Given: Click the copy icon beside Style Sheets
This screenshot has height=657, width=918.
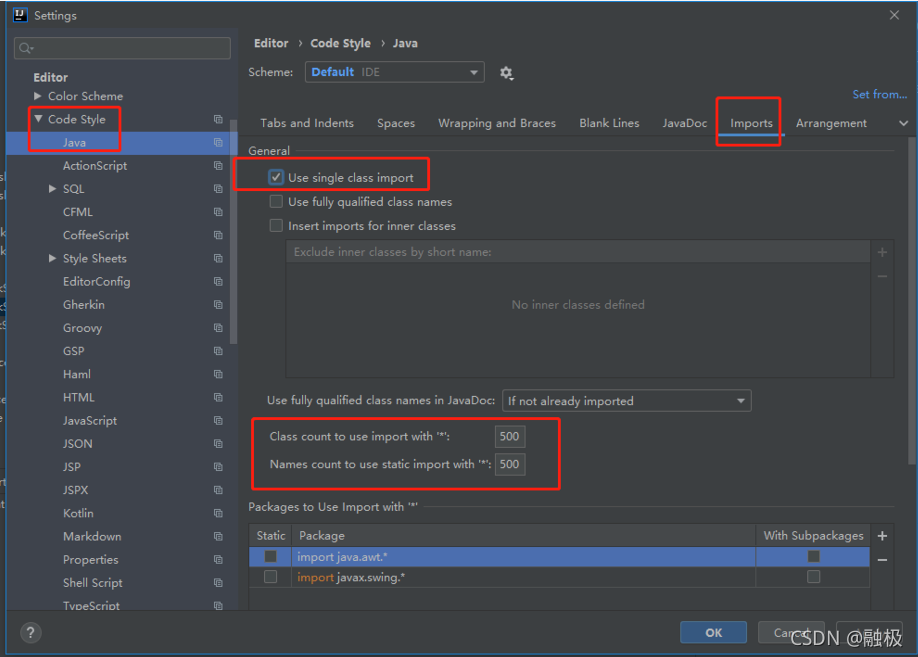Looking at the screenshot, I should click(x=218, y=258).
